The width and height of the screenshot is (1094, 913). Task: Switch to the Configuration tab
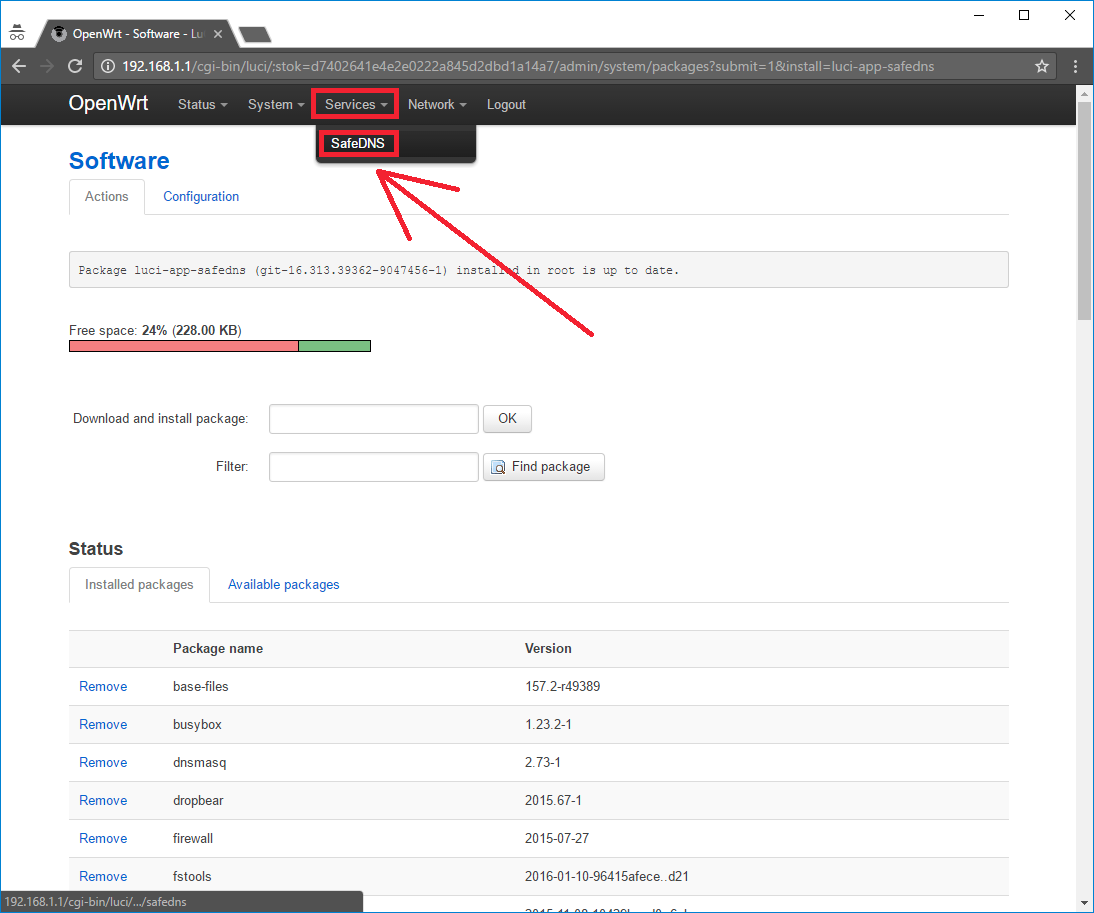(201, 197)
